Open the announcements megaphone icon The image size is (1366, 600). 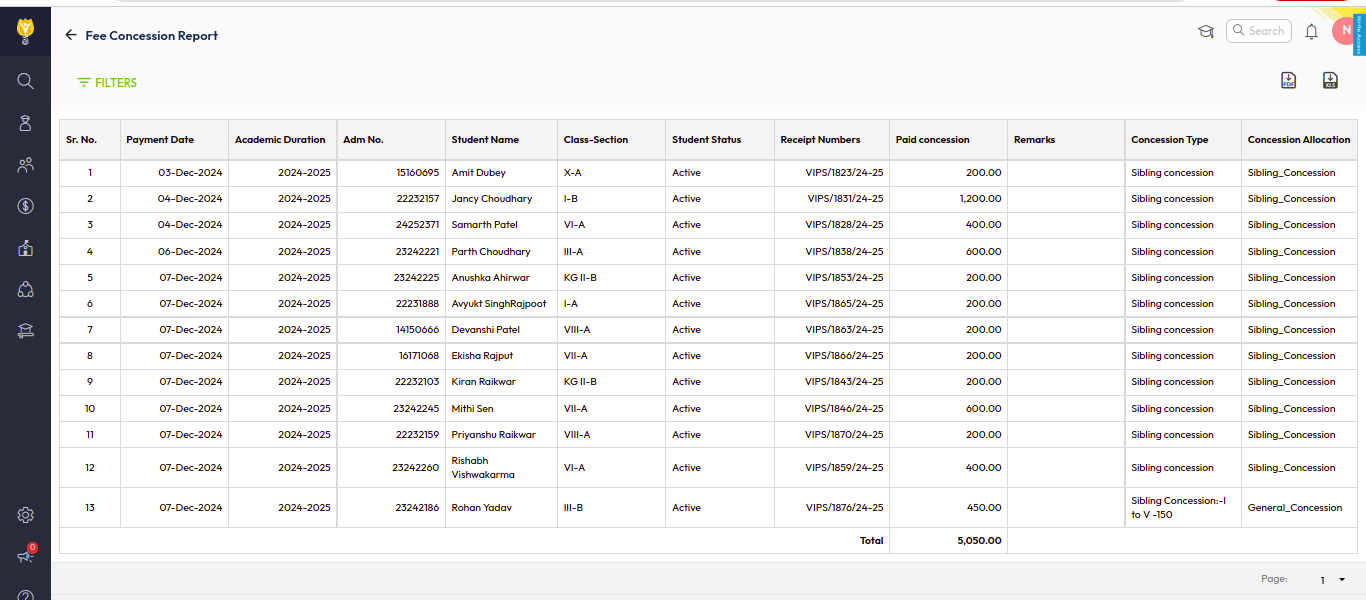pos(26,556)
